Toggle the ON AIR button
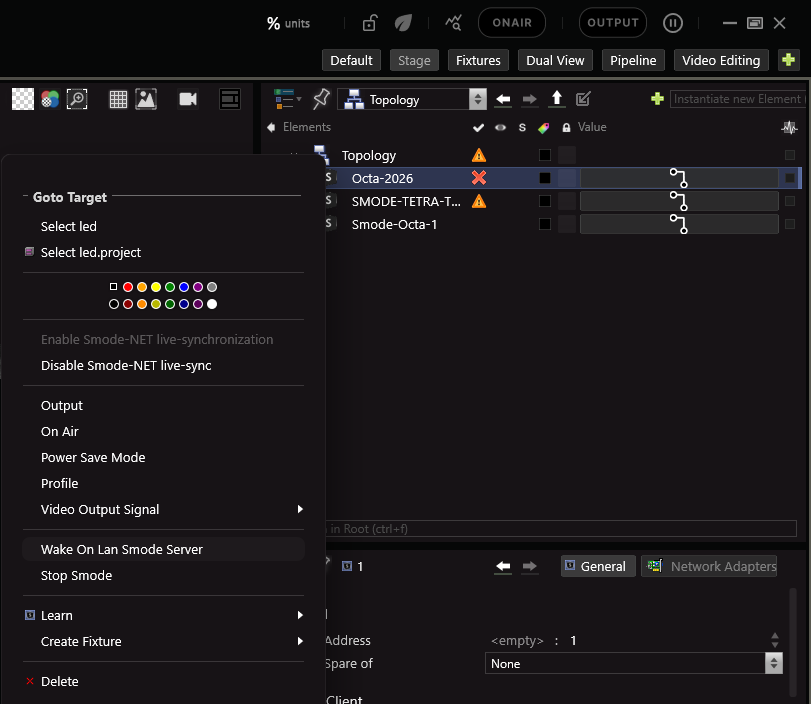Screen dimensions: 811x704 [512, 23]
